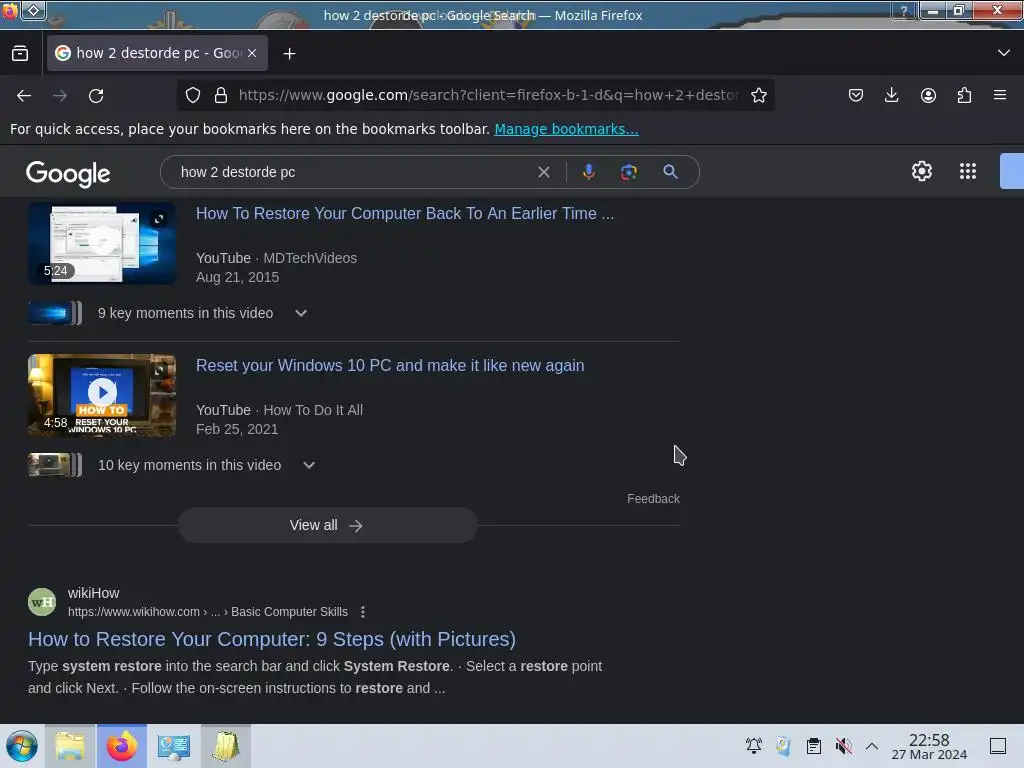Open Google Lens image search
Image resolution: width=1024 pixels, height=768 pixels.
(x=628, y=172)
